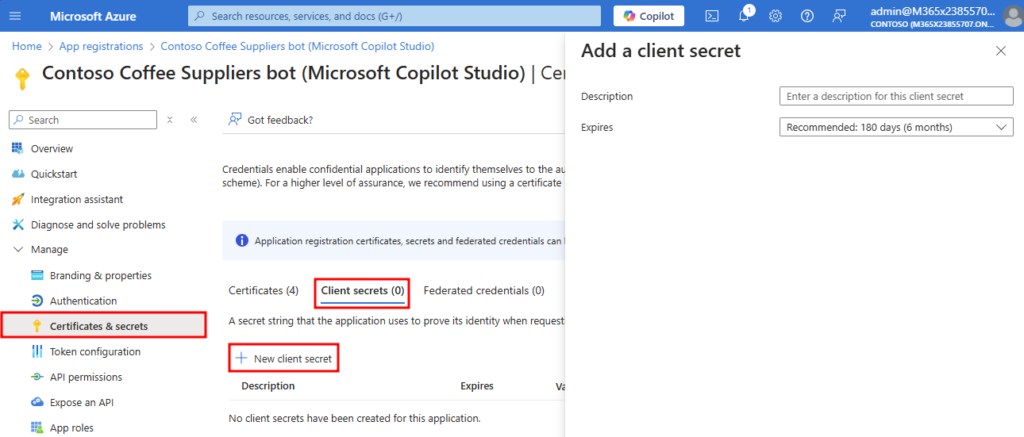Open API permissions in sidebar
Image resolution: width=1024 pixels, height=437 pixels.
(85, 377)
